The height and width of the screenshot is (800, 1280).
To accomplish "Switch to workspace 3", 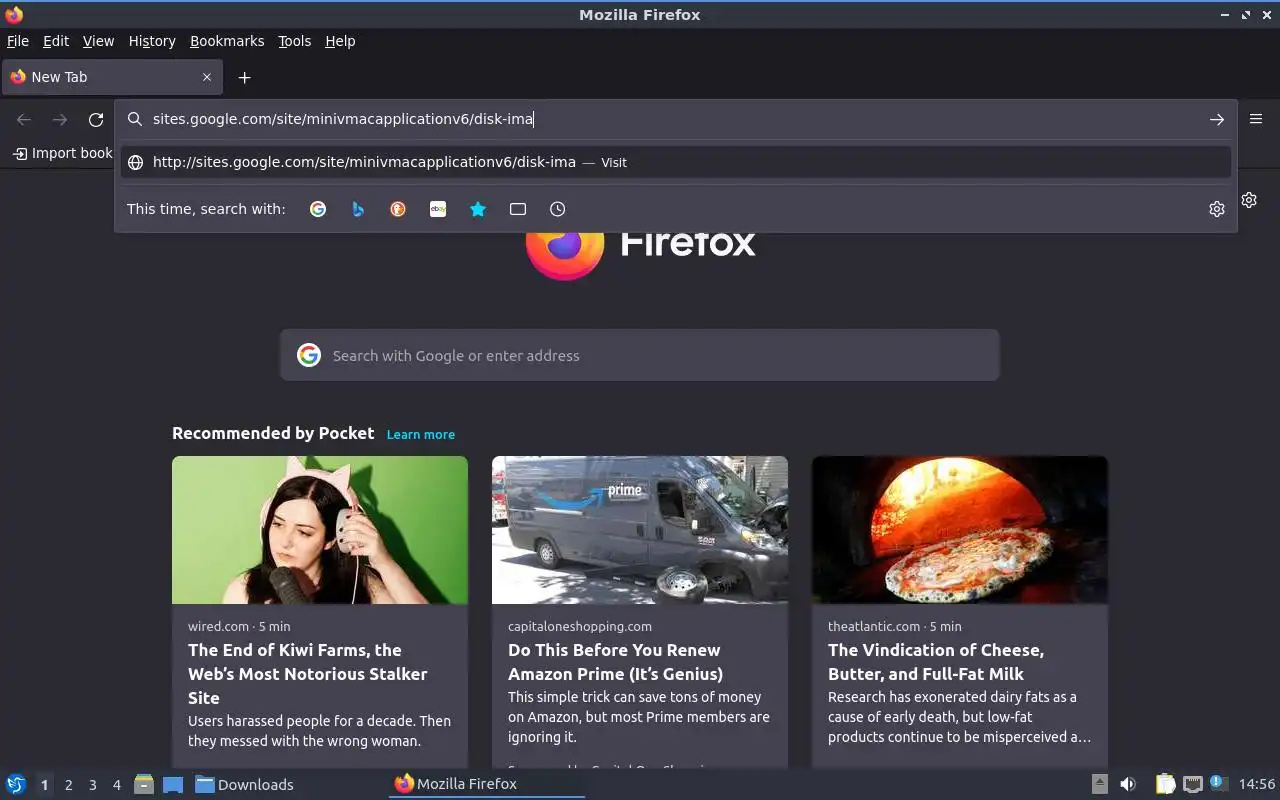I will [x=92, y=785].
